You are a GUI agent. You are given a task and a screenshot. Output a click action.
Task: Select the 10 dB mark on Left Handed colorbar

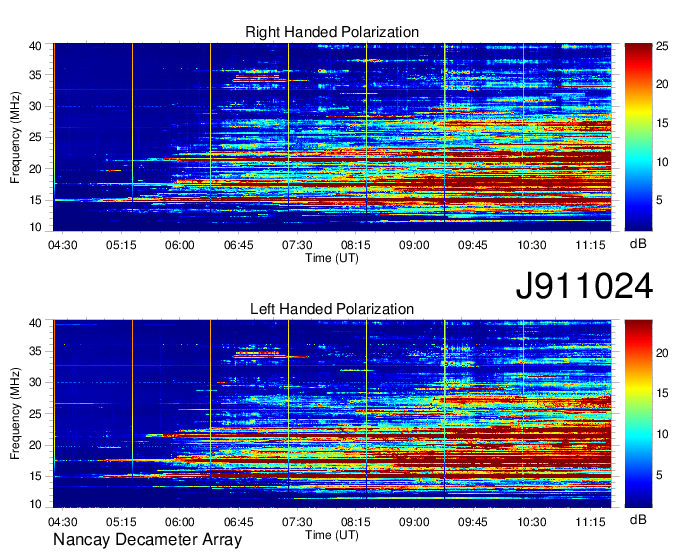pyautogui.click(x=662, y=434)
